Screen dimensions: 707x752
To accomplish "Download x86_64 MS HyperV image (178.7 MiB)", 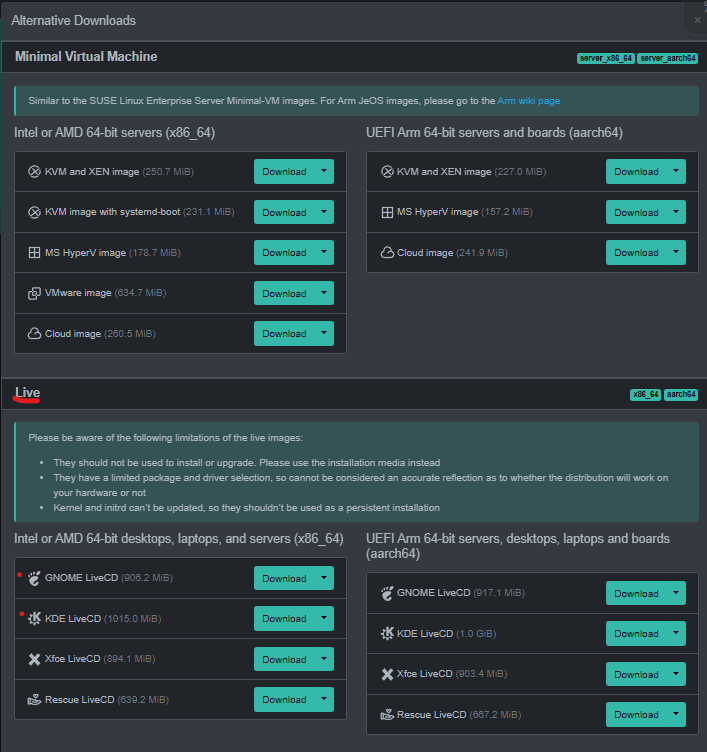I will (284, 253).
